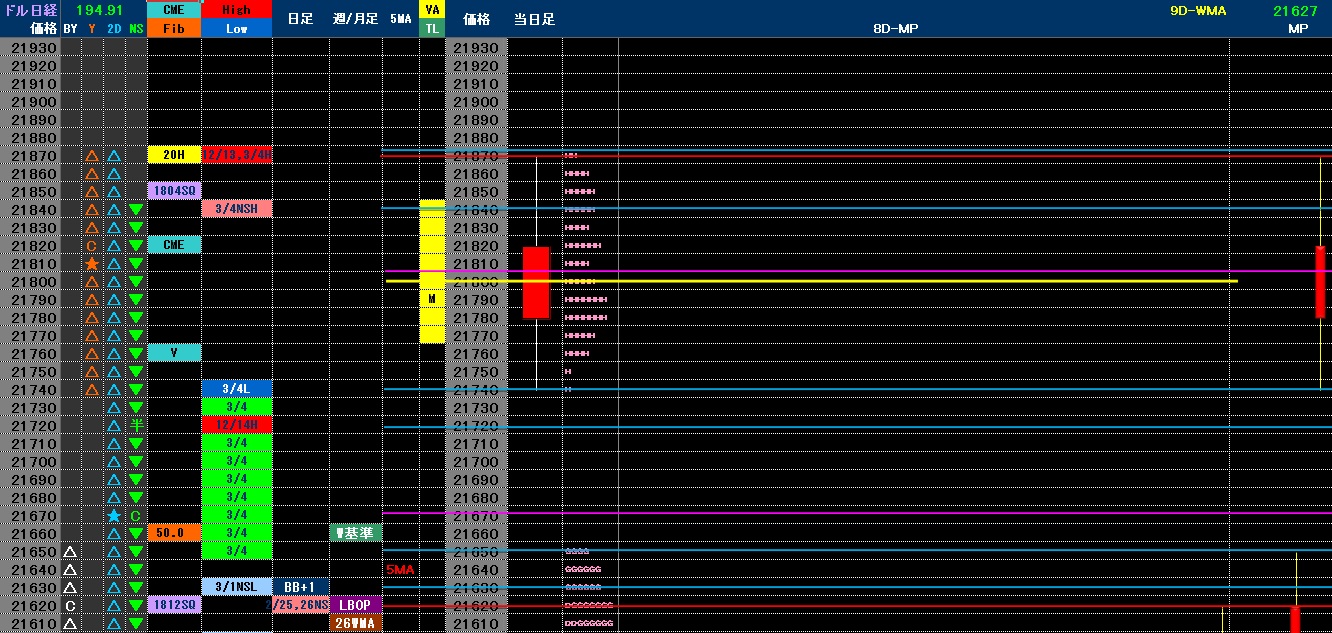Click the white triangle at price 21650

pos(70,552)
